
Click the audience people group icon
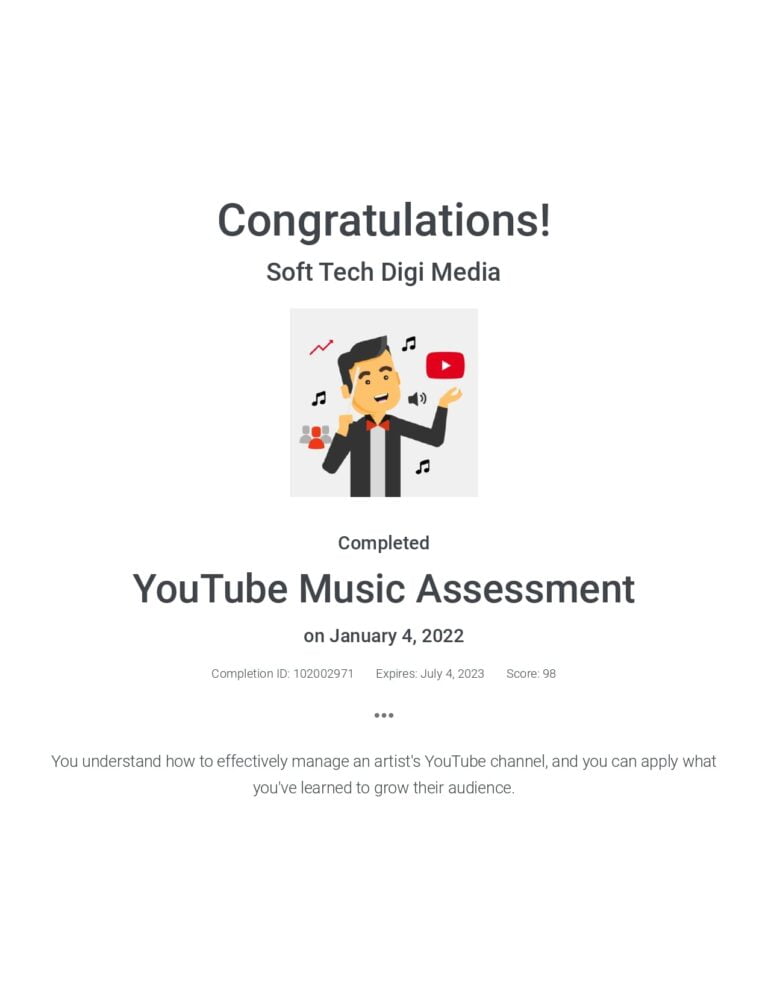(315, 437)
